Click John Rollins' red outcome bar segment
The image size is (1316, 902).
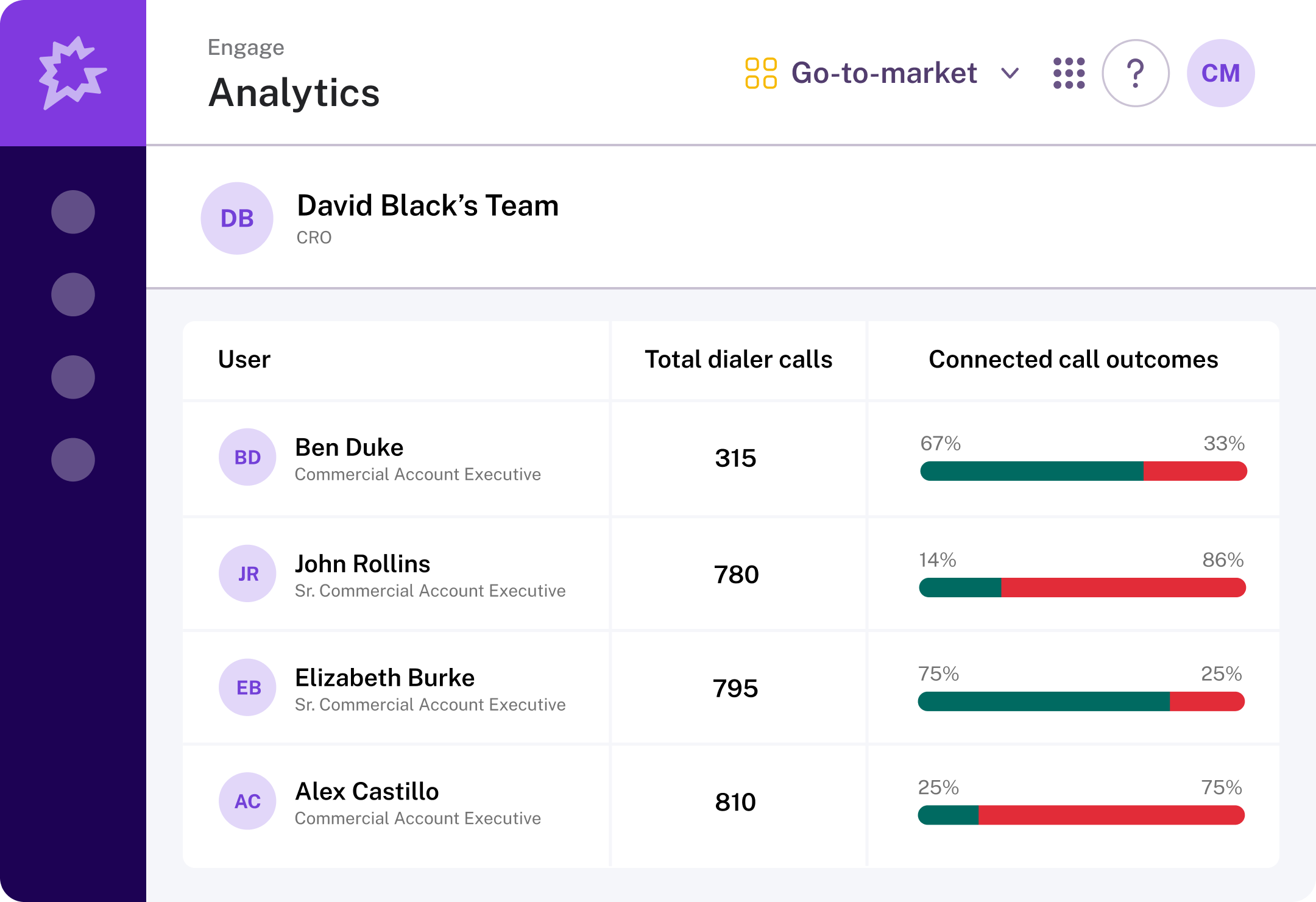pos(1122,588)
